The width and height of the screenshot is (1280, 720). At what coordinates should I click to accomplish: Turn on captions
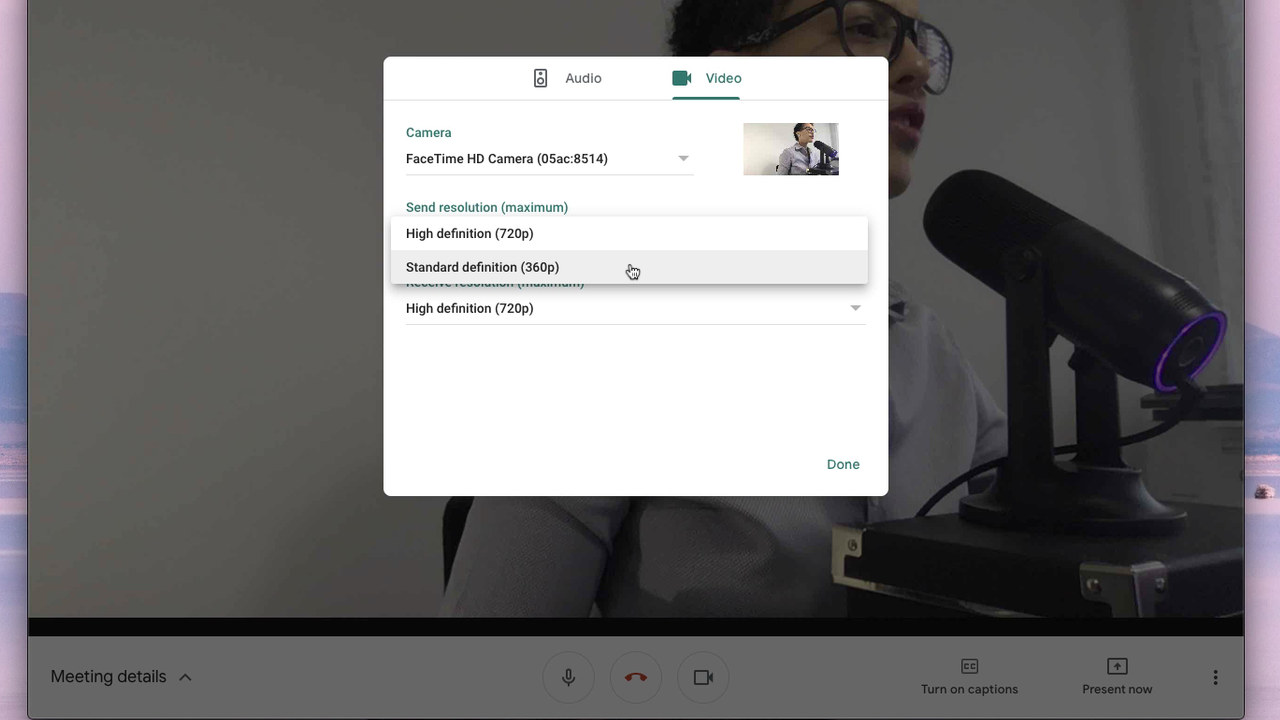click(969, 677)
